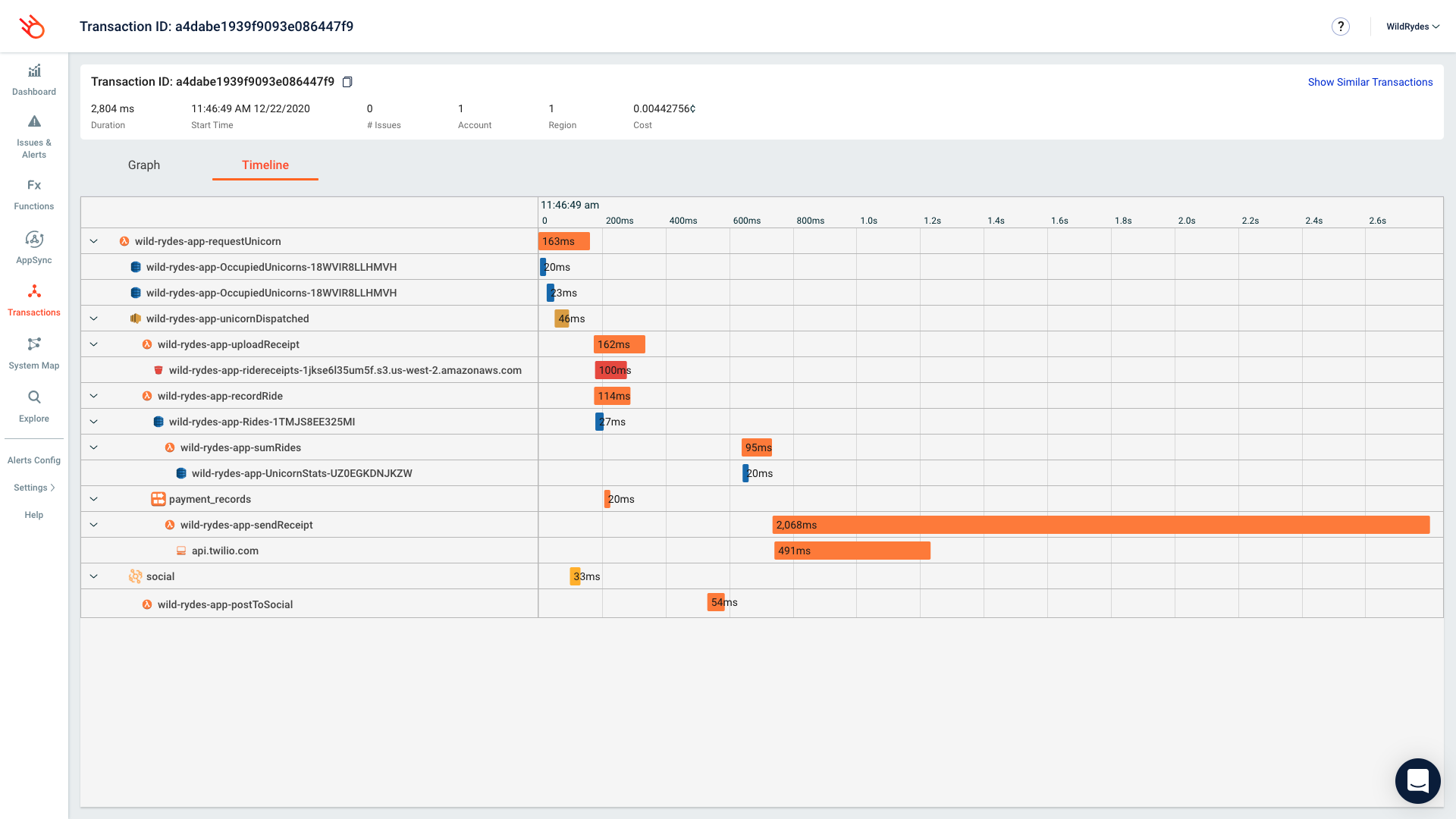This screenshot has height=819, width=1456.
Task: Collapse the social row
Action: click(94, 576)
